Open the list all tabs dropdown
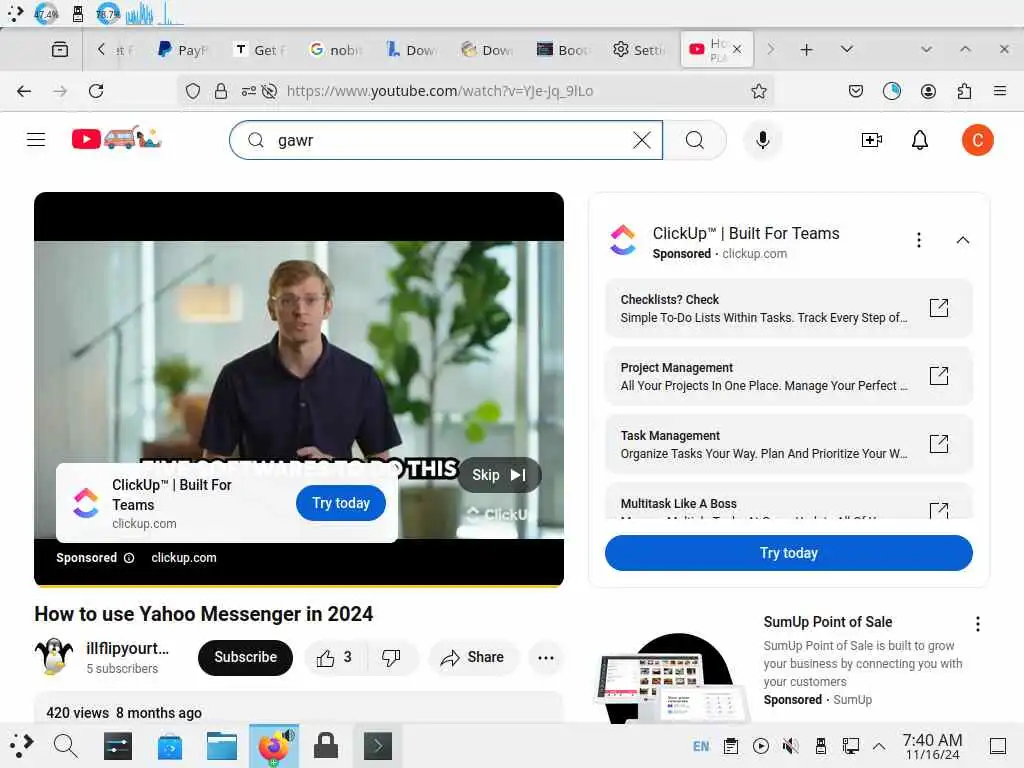1024x768 pixels. coord(846,49)
